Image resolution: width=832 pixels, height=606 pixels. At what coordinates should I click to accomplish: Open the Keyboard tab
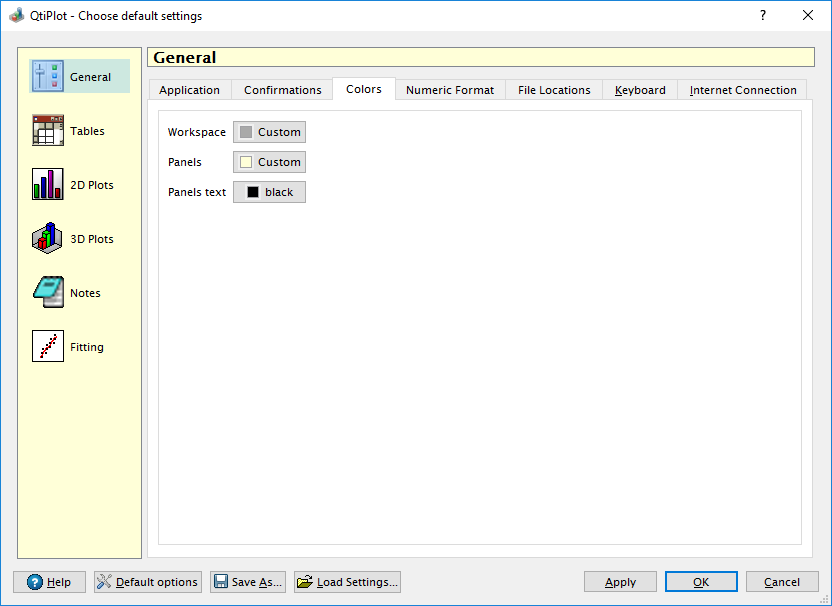(x=640, y=90)
